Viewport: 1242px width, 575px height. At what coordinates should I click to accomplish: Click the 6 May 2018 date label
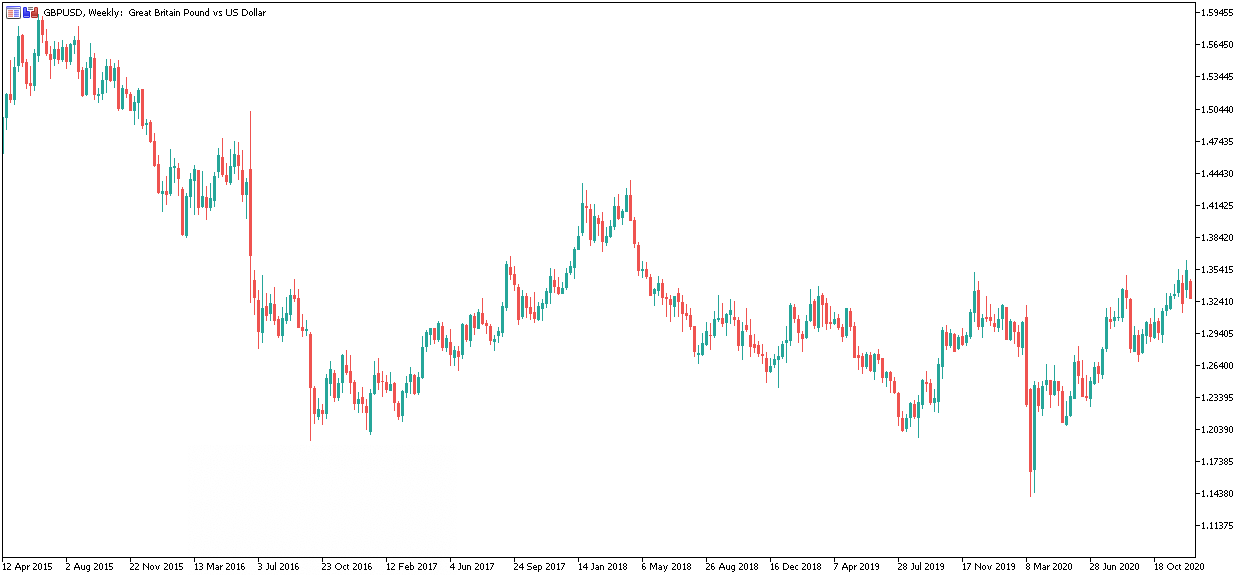666,566
